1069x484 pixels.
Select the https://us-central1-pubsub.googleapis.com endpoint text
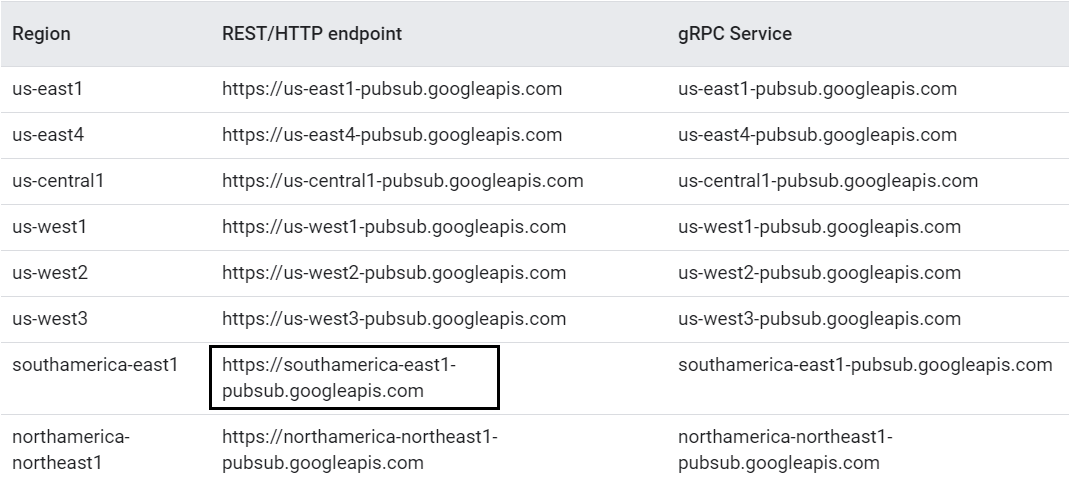(x=402, y=181)
